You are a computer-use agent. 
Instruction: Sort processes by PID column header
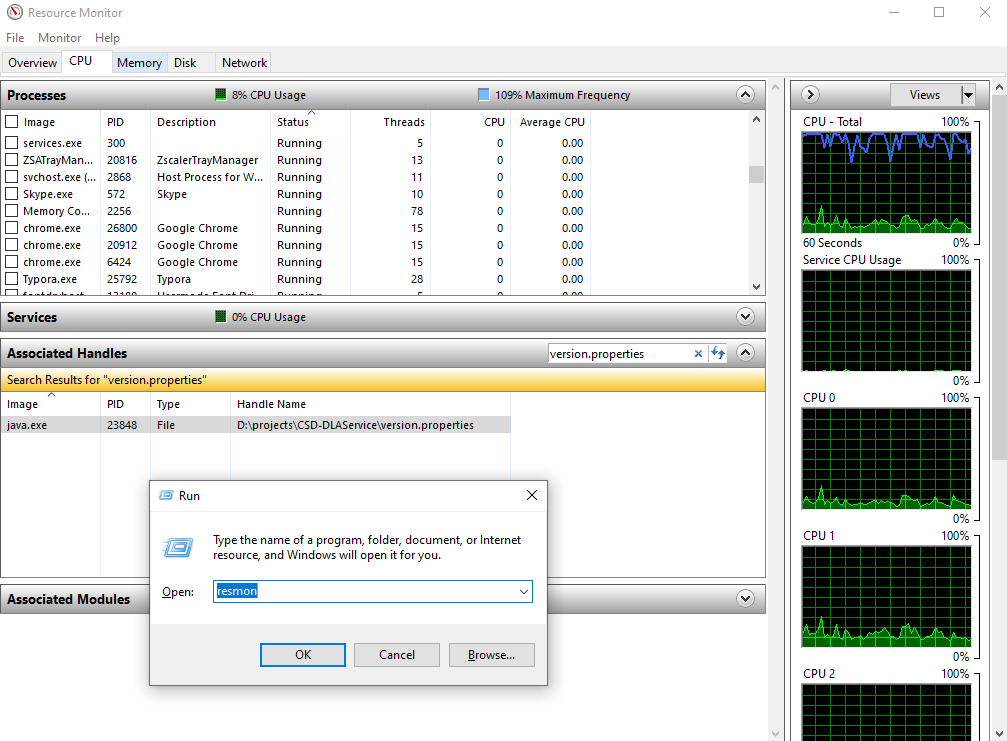[125, 122]
